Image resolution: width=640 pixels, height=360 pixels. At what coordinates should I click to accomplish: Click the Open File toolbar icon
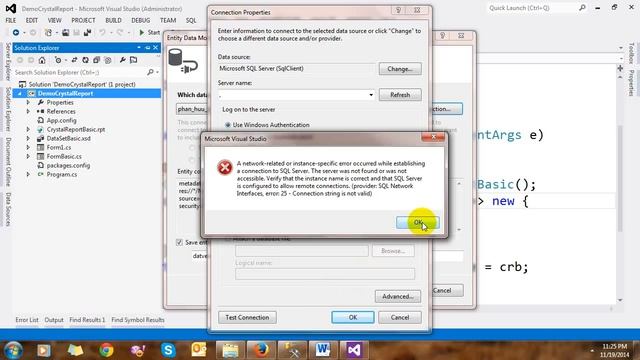point(65,32)
